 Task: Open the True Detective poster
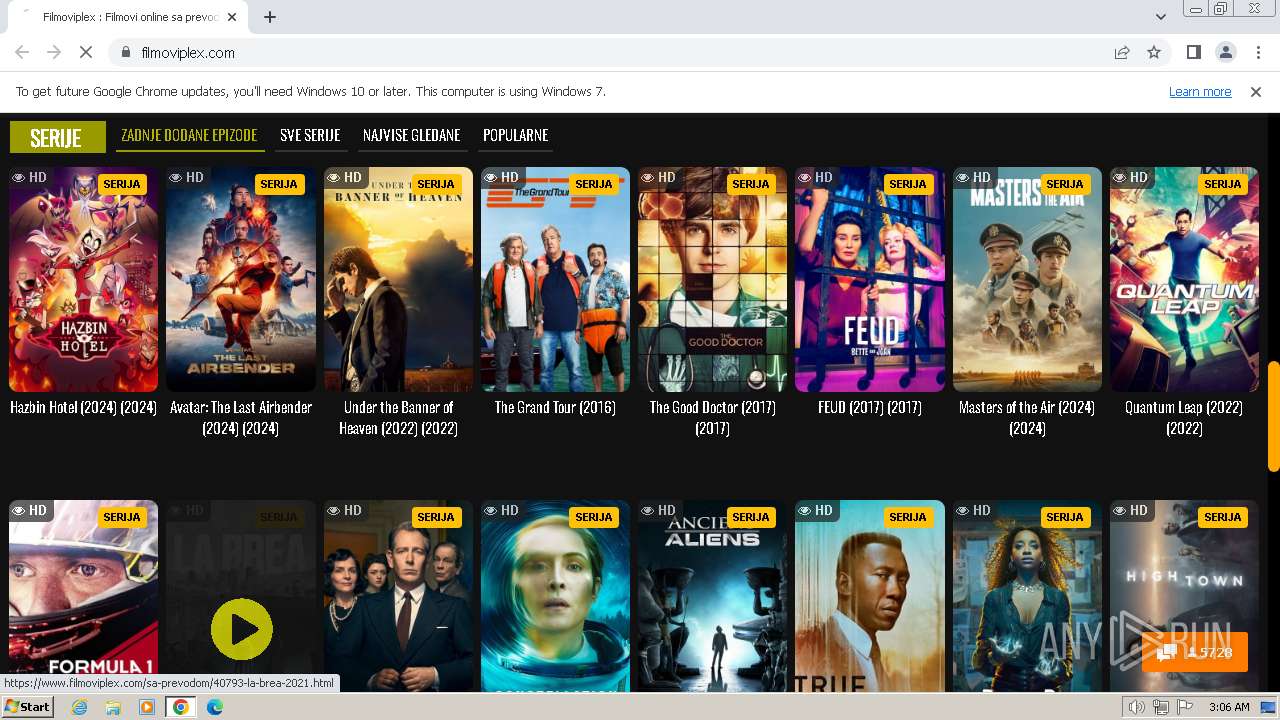[870, 596]
